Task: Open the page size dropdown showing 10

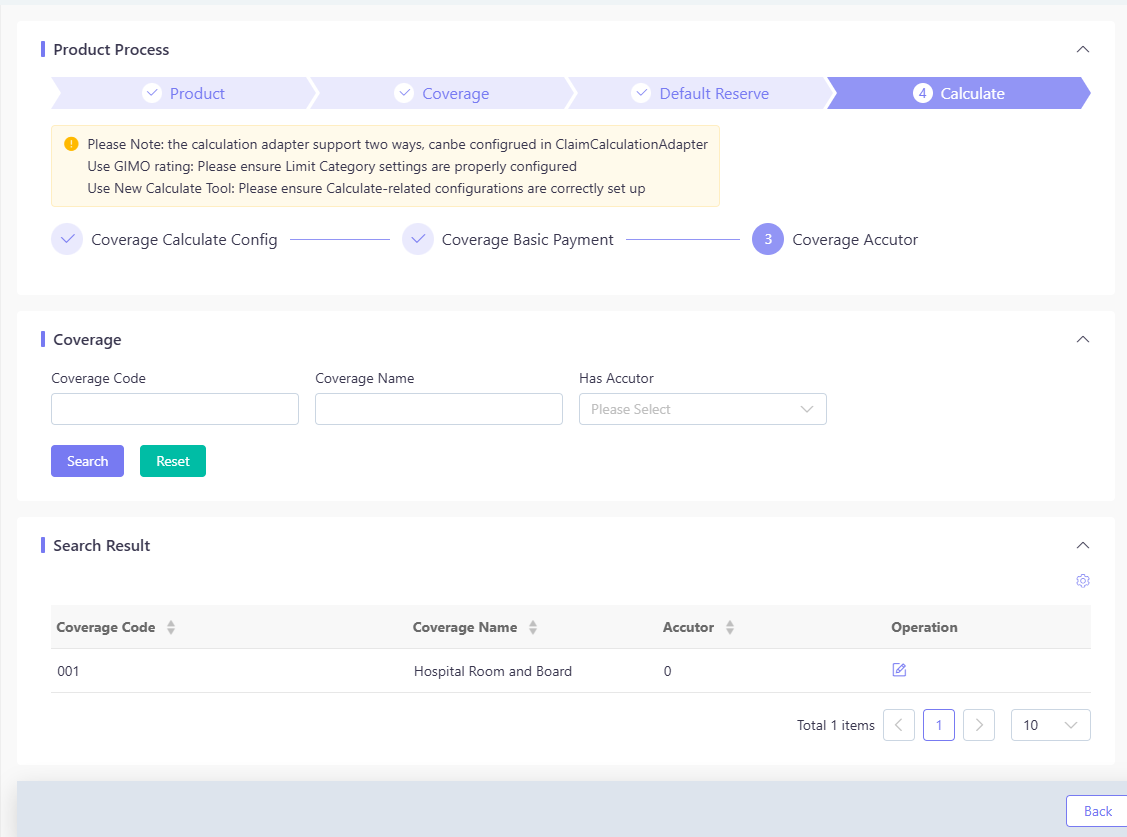Action: (1050, 725)
